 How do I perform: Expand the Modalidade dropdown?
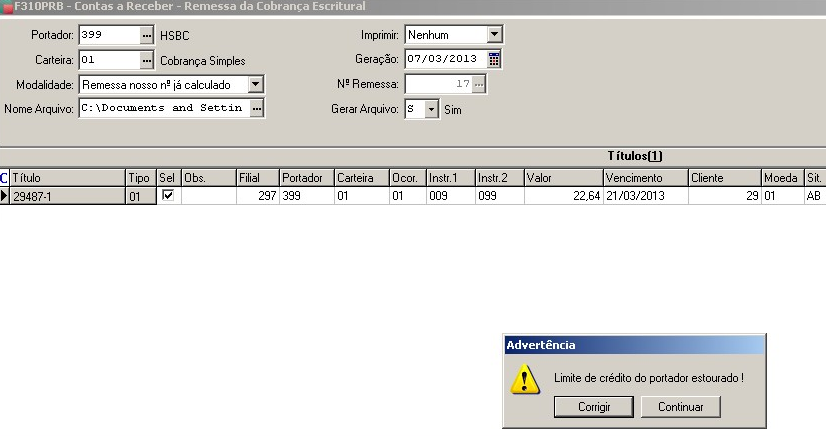click(255, 84)
